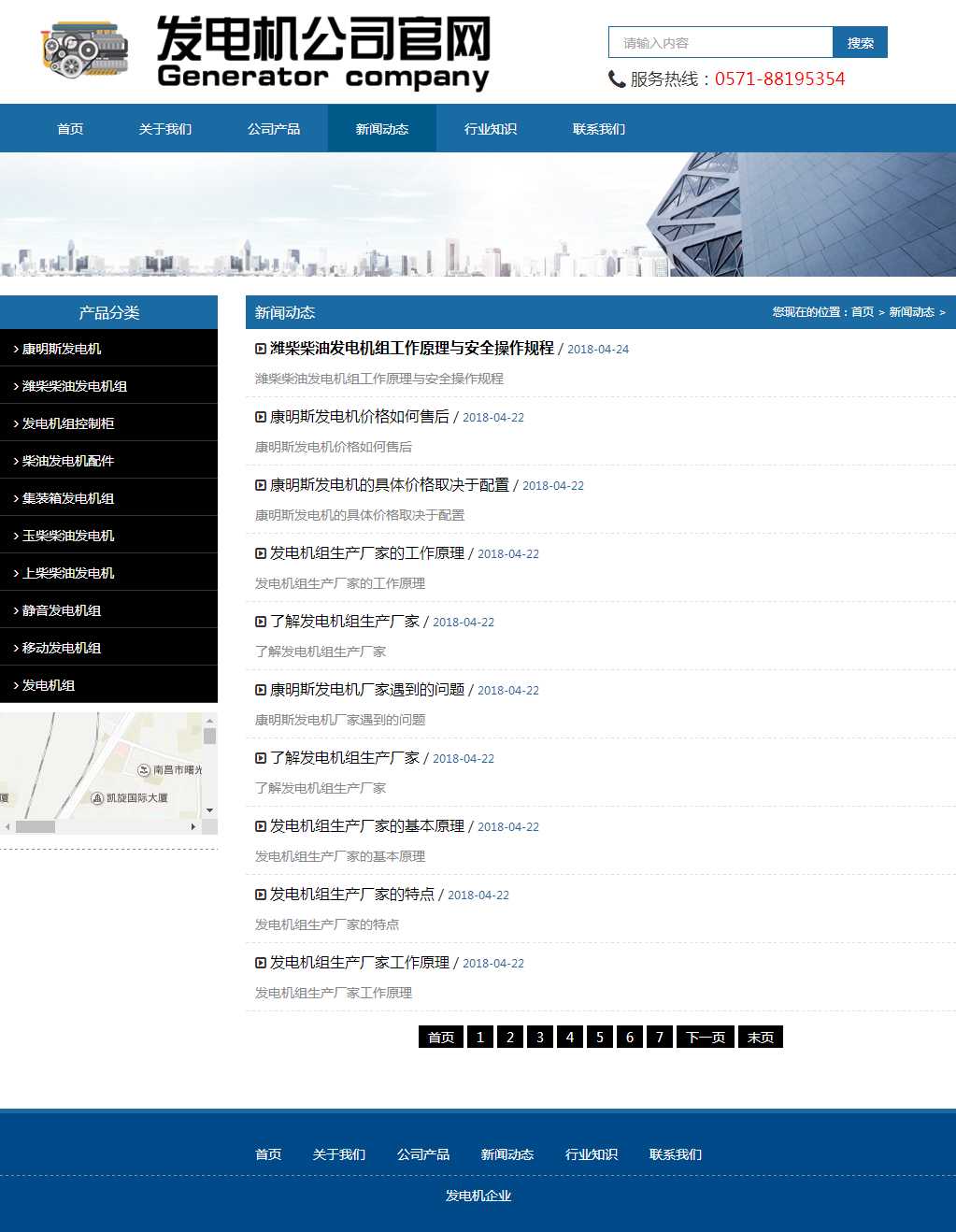Open 行业知识 in top navigation
This screenshot has width=956, height=1232.
pyautogui.click(x=491, y=129)
